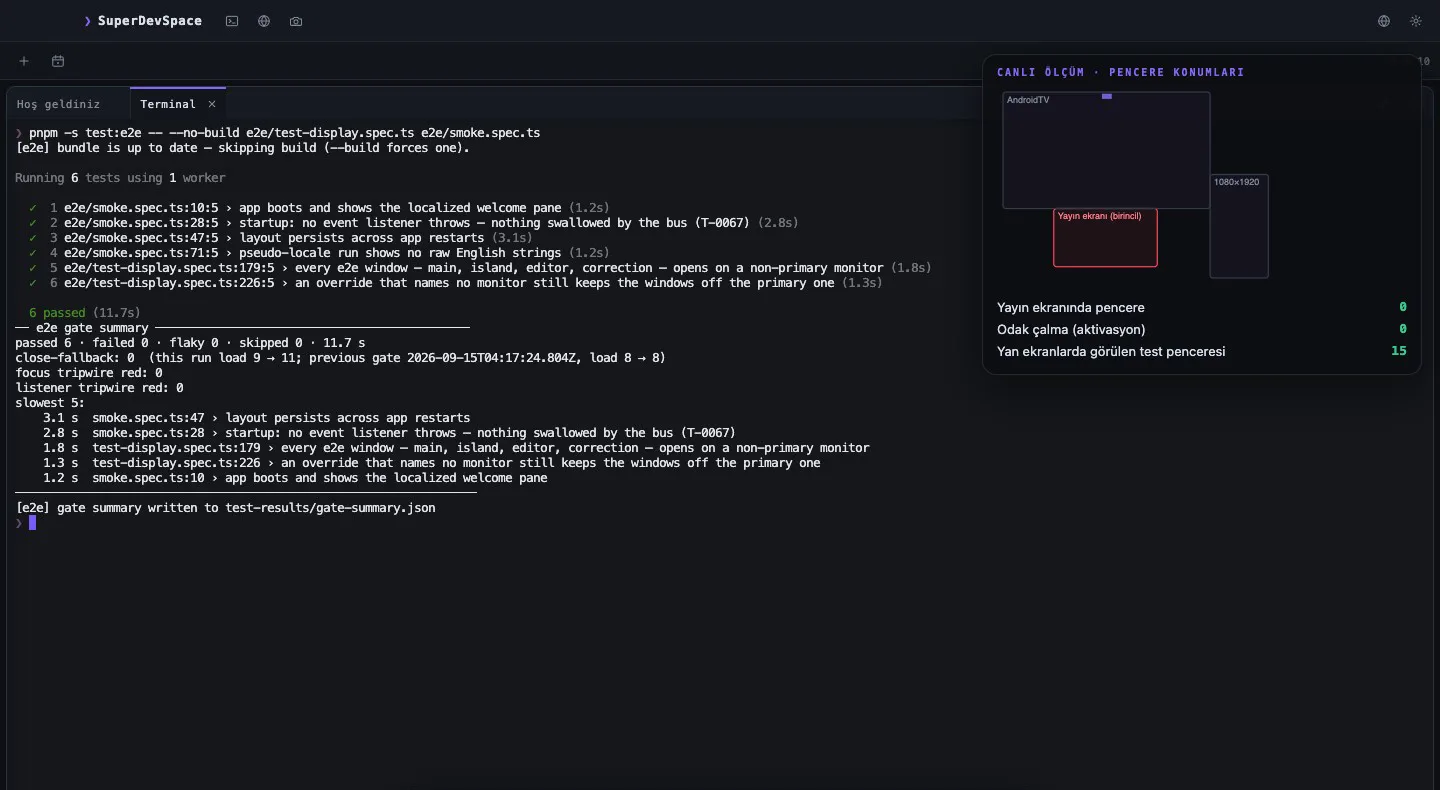Click the value 15 in the overlay
The height and width of the screenshot is (790, 1440).
pos(1399,351)
